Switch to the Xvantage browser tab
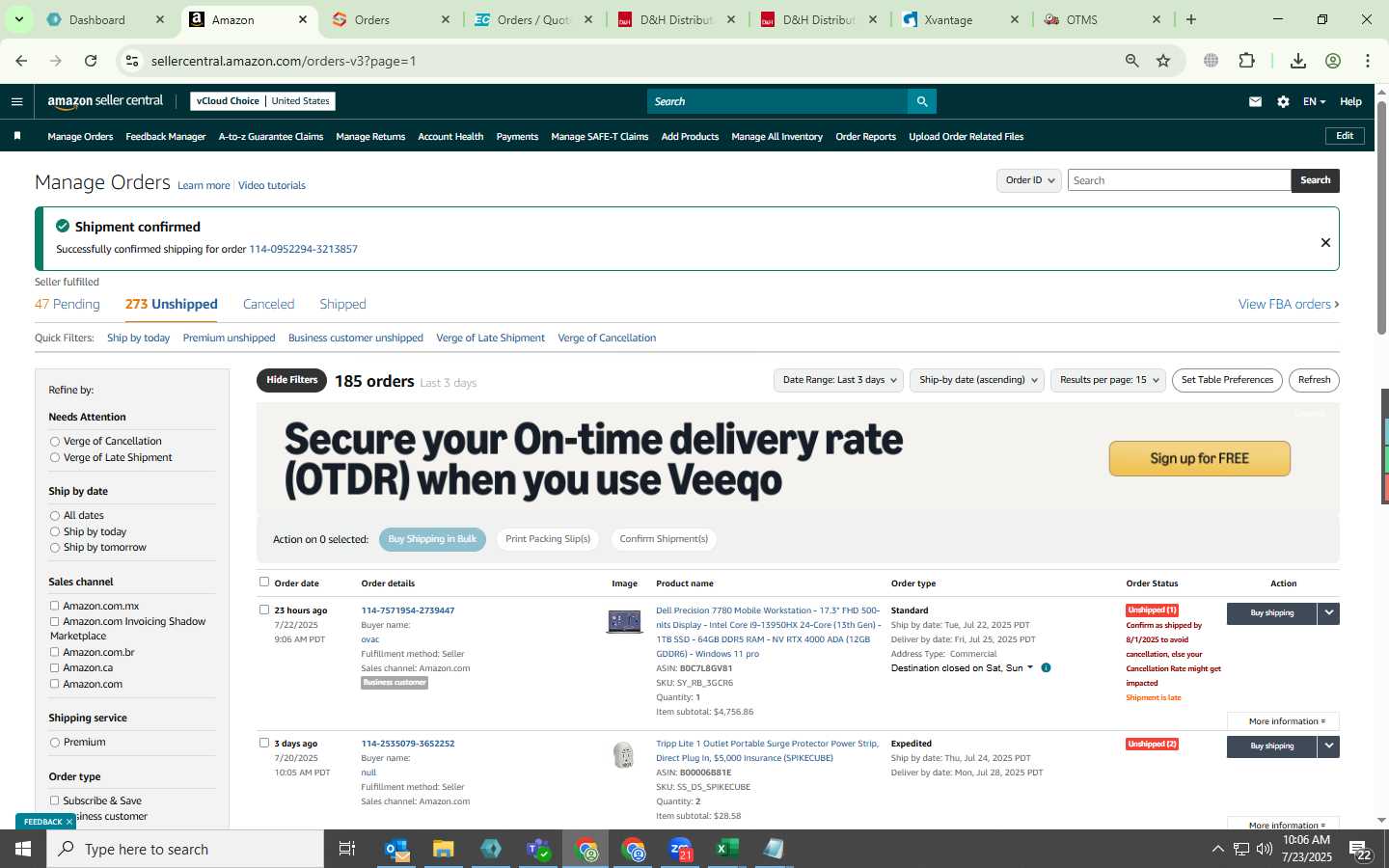The image size is (1389, 868). 961,19
